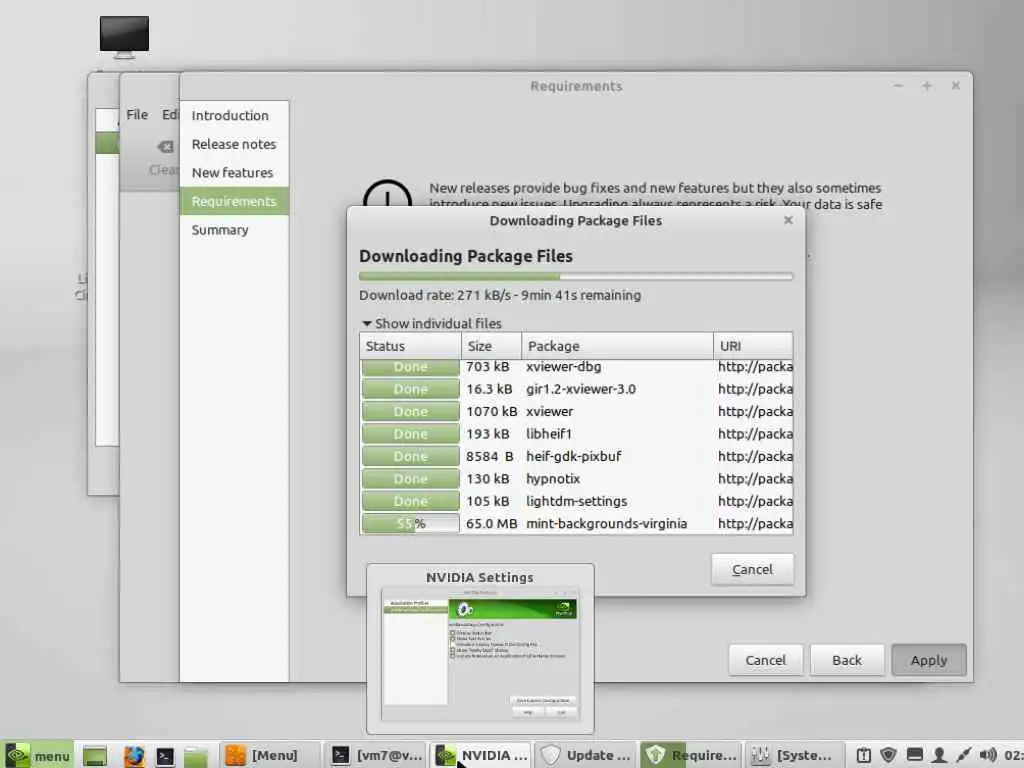1024x768 pixels.
Task: Click the show desktop taskbar icon
Action: pyautogui.click(x=95, y=756)
